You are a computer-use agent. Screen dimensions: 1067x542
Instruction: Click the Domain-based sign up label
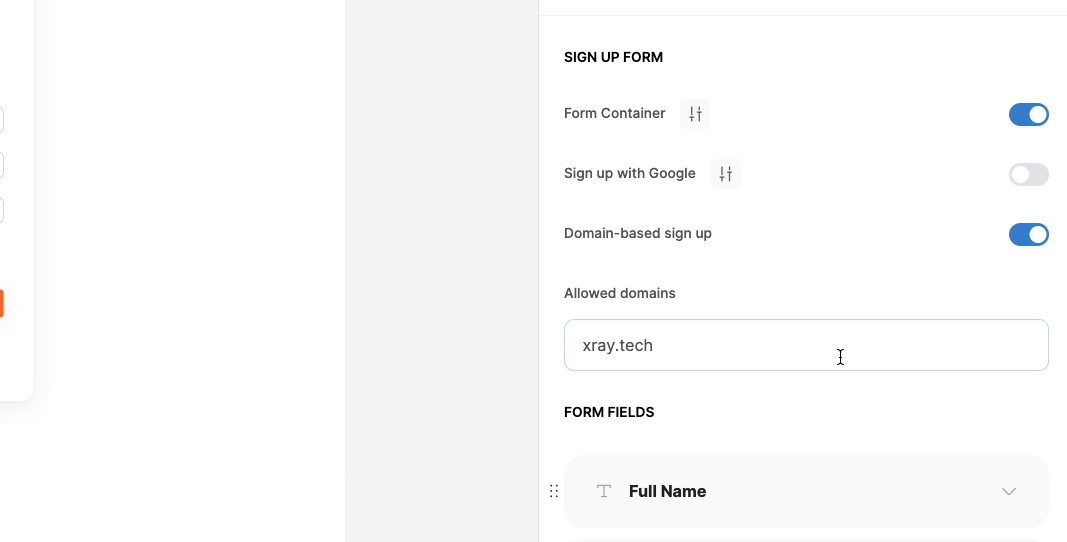pos(638,234)
